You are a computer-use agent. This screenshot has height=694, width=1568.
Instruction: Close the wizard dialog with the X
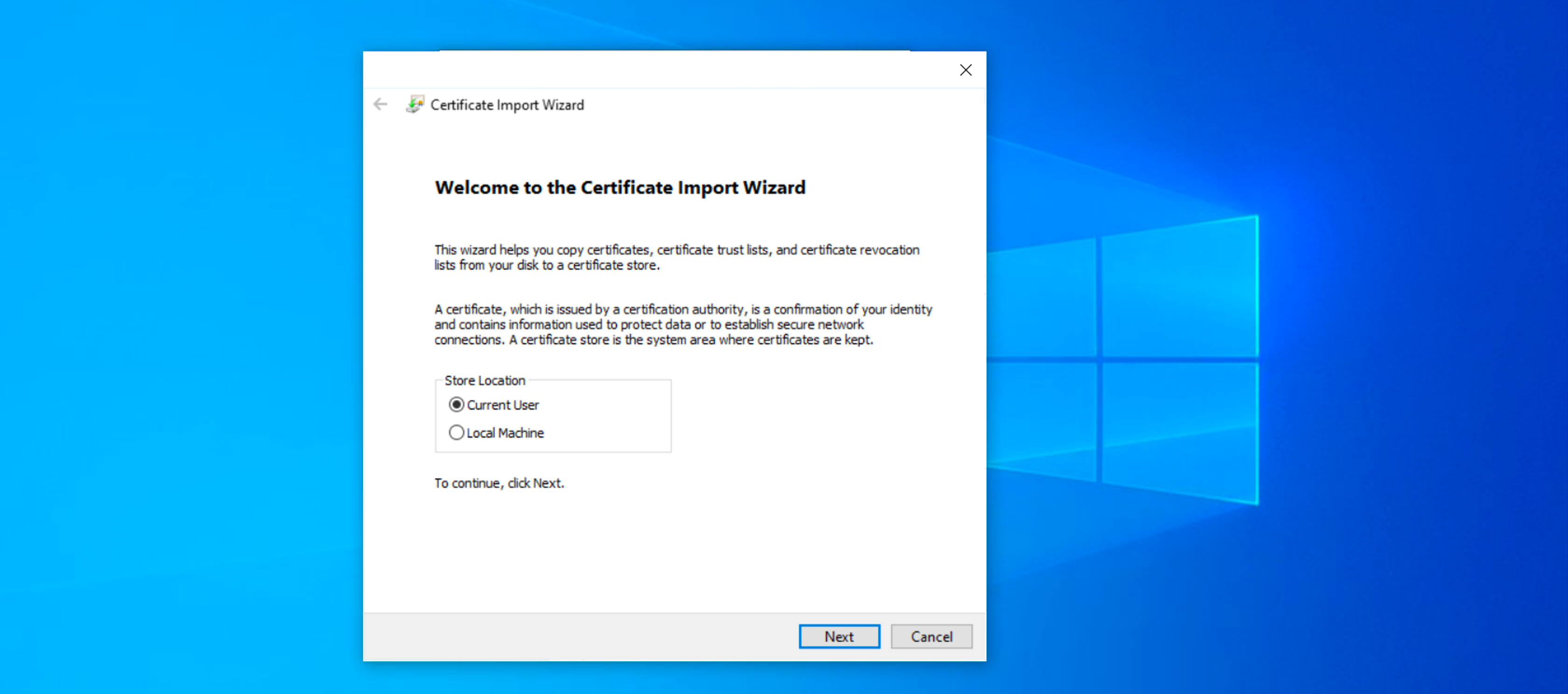(x=966, y=70)
